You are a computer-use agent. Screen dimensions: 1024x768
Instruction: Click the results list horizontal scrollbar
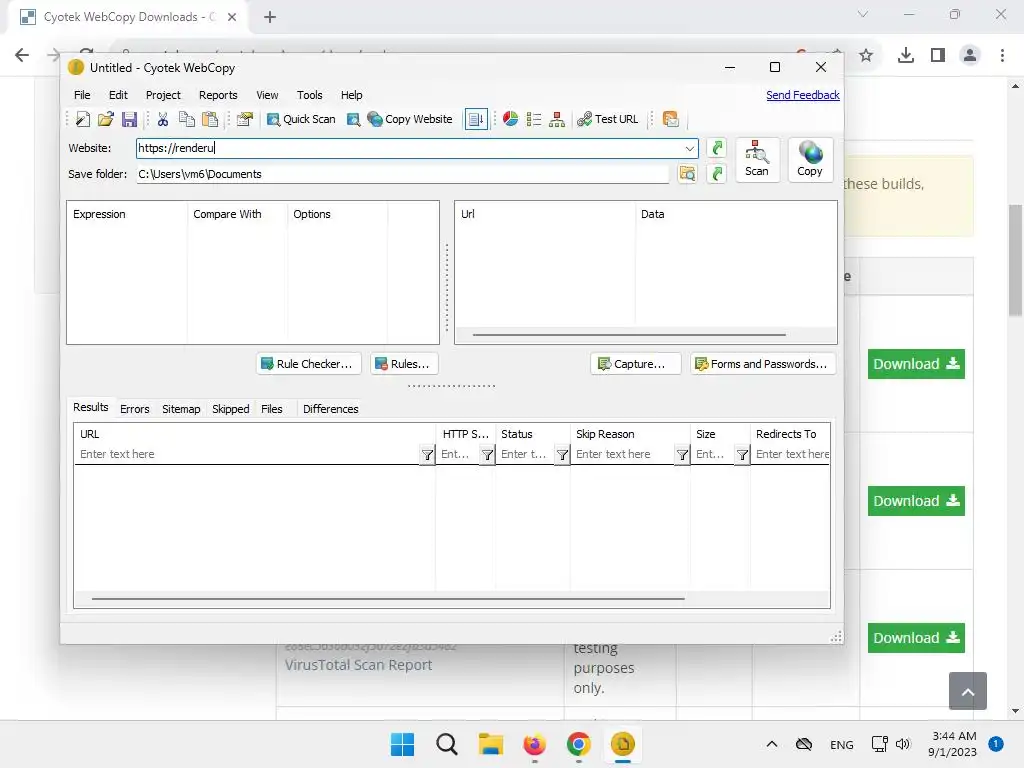pos(388,598)
